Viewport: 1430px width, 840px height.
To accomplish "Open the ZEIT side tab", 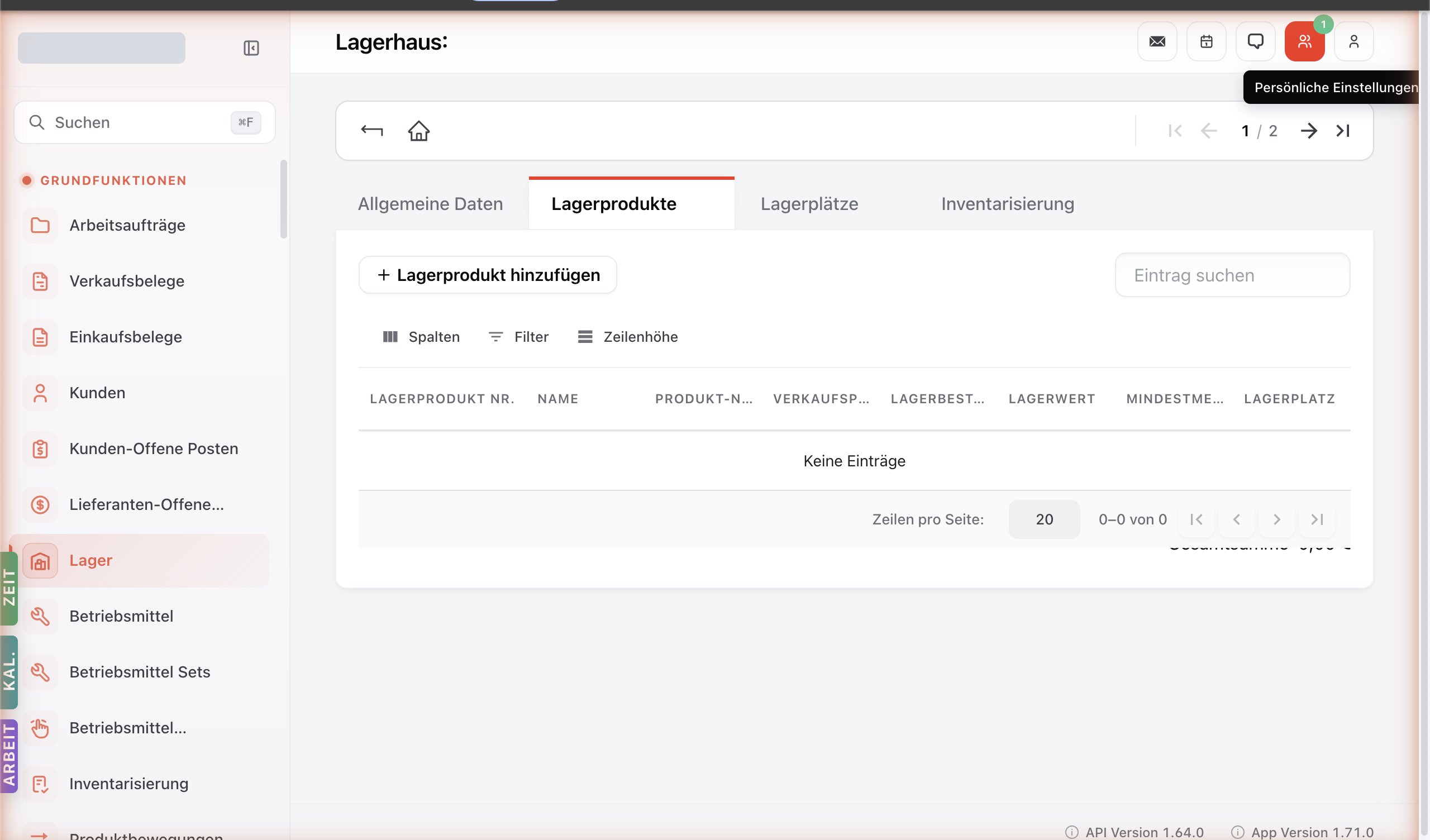I will coord(8,588).
